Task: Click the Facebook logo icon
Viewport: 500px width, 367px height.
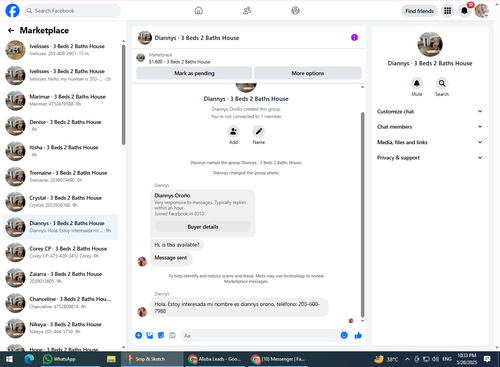Action: 12,11
